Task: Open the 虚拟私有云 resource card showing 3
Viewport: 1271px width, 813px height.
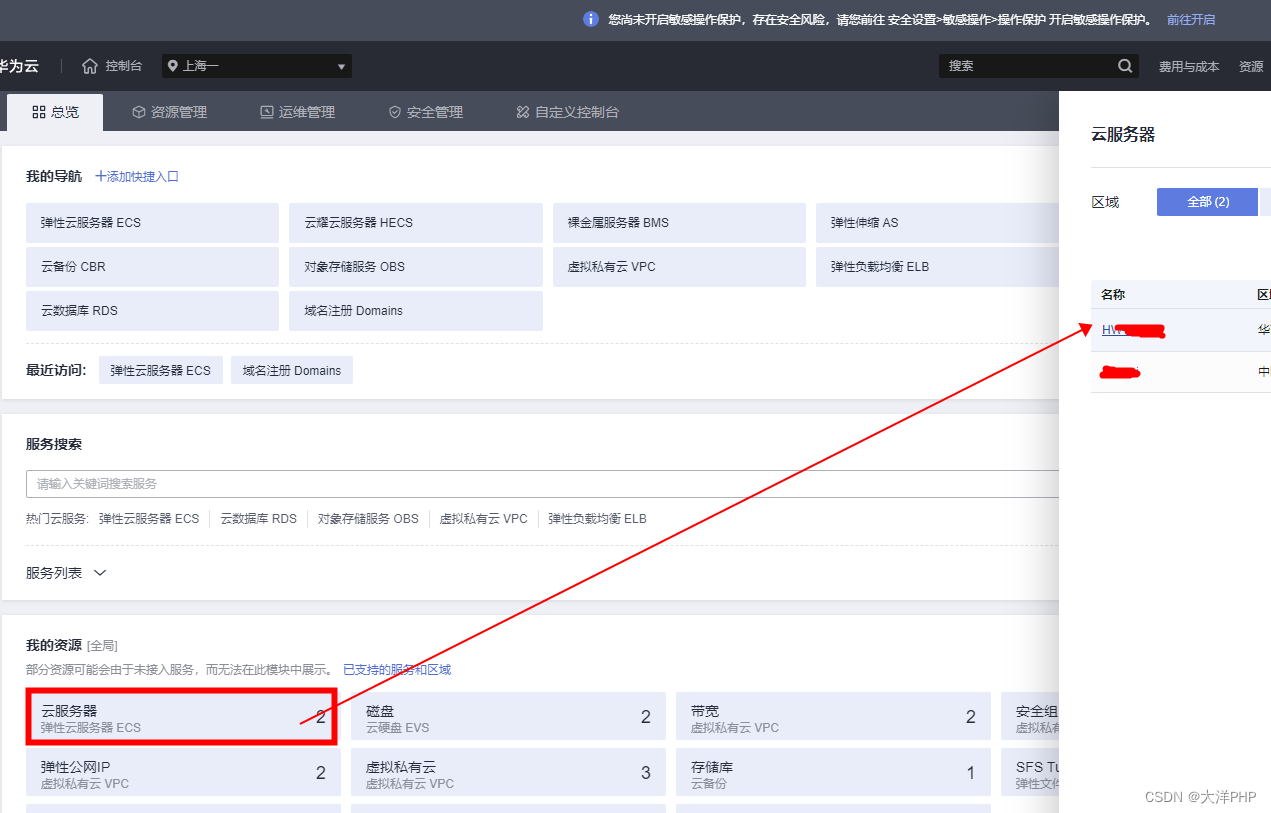Action: [508, 773]
